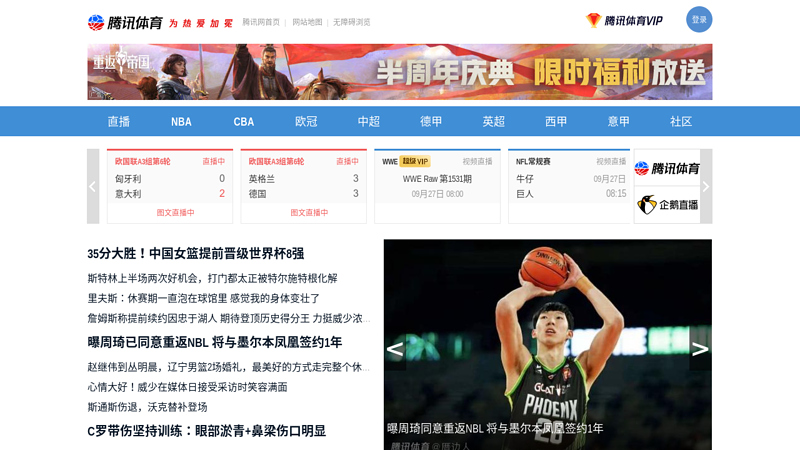Go to the 德甲 nav tab

click(431, 121)
